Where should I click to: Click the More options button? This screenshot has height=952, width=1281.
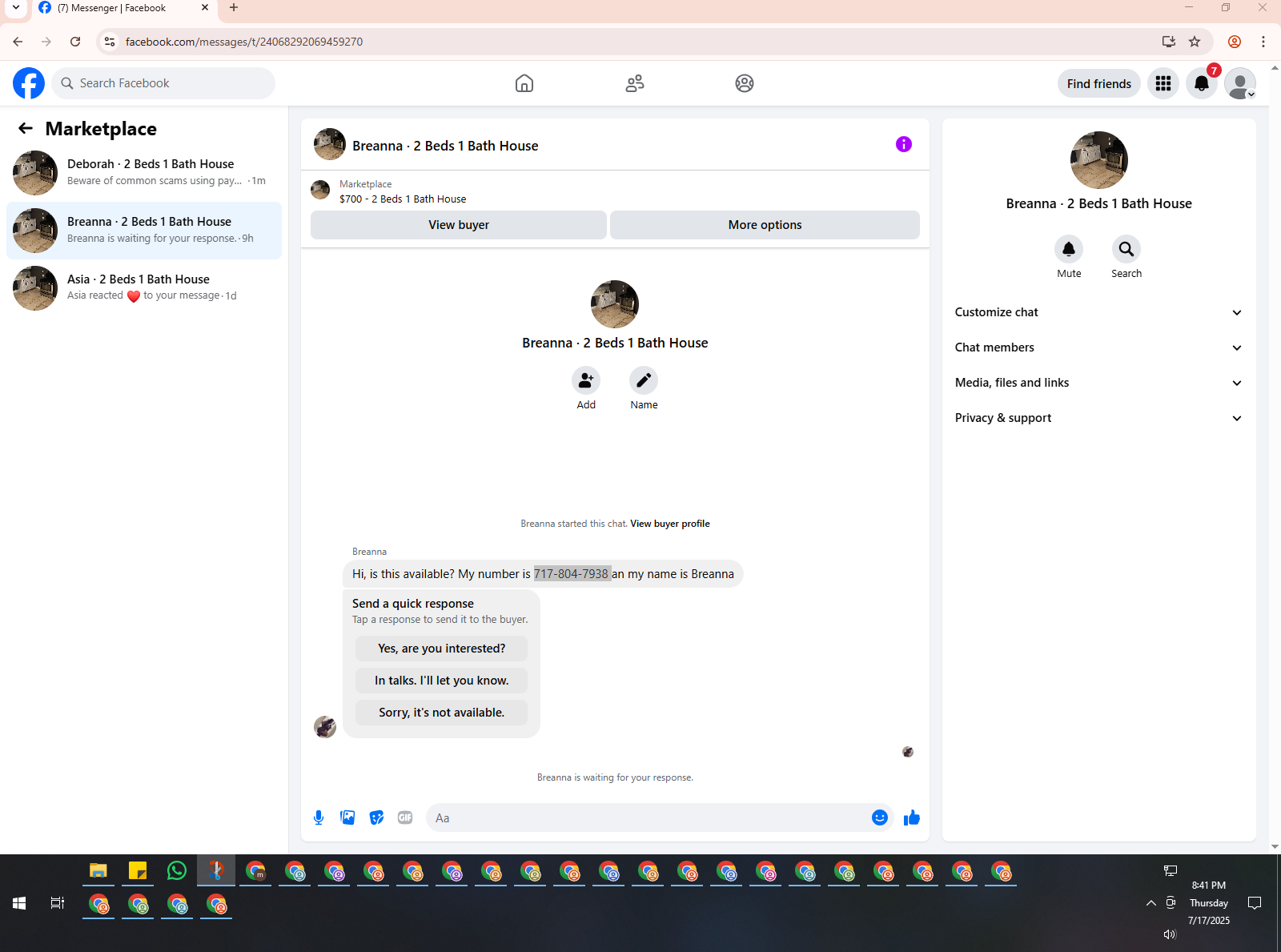coord(765,225)
